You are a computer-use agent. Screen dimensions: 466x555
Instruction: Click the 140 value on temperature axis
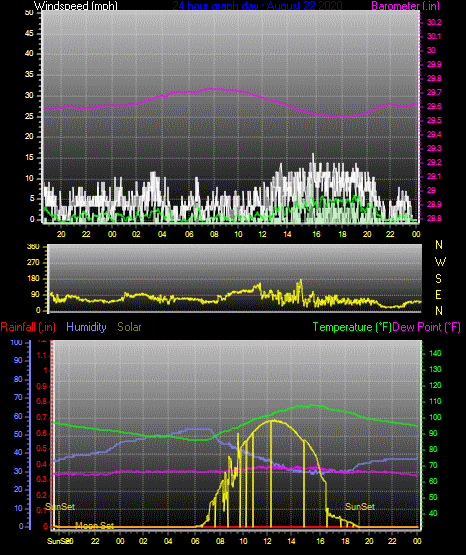tap(435, 353)
